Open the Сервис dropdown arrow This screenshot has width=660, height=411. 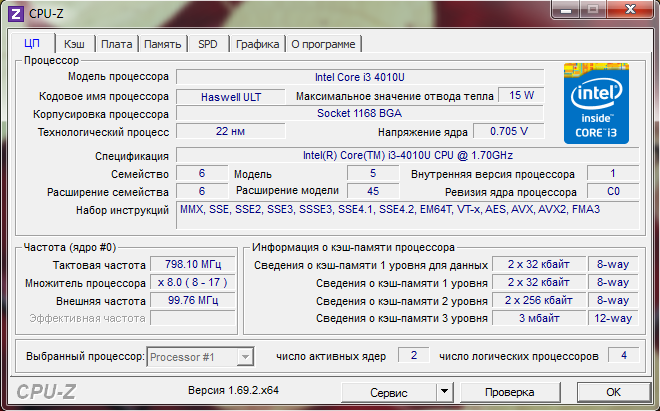pyautogui.click(x=444, y=392)
